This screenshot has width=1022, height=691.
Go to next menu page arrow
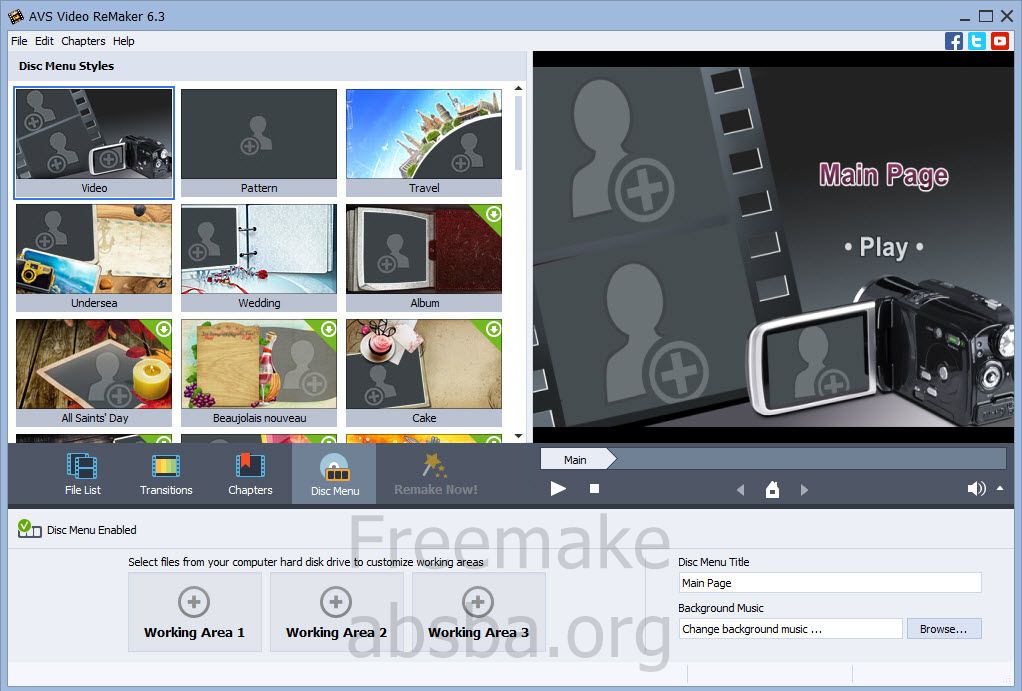804,490
